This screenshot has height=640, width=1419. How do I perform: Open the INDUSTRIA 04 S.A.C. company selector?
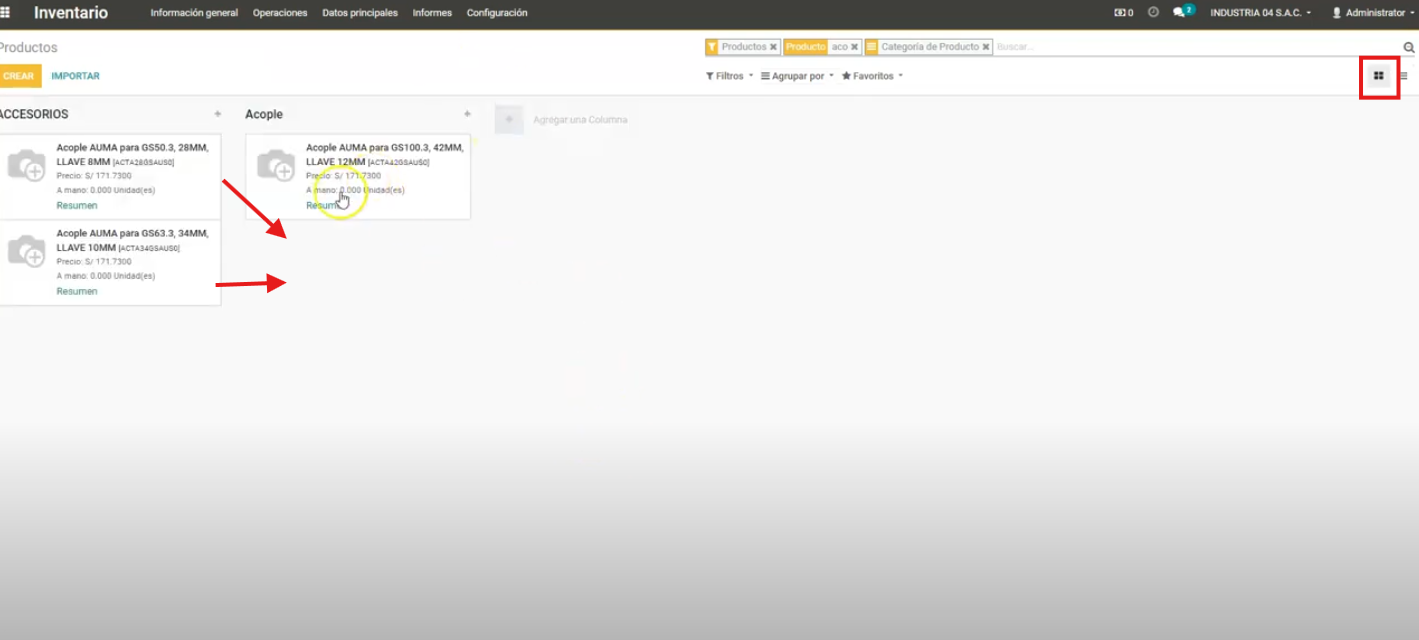click(1260, 13)
